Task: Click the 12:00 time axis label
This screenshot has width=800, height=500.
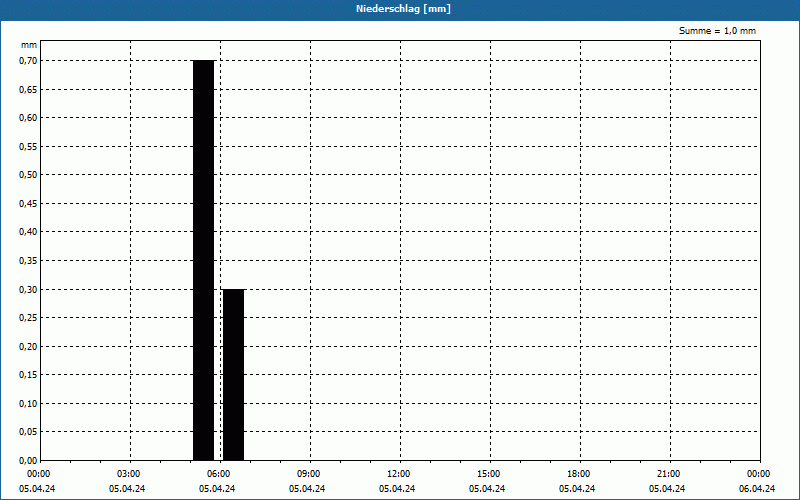Action: [398, 474]
